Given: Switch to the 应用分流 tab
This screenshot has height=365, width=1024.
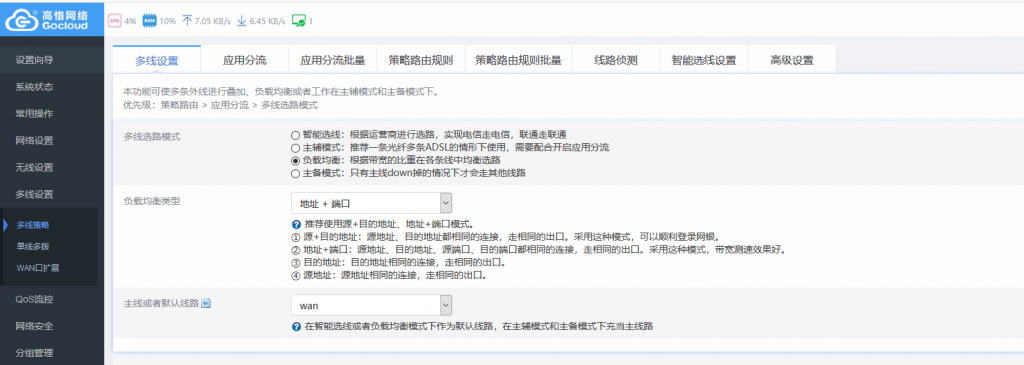Looking at the screenshot, I should click(245, 60).
